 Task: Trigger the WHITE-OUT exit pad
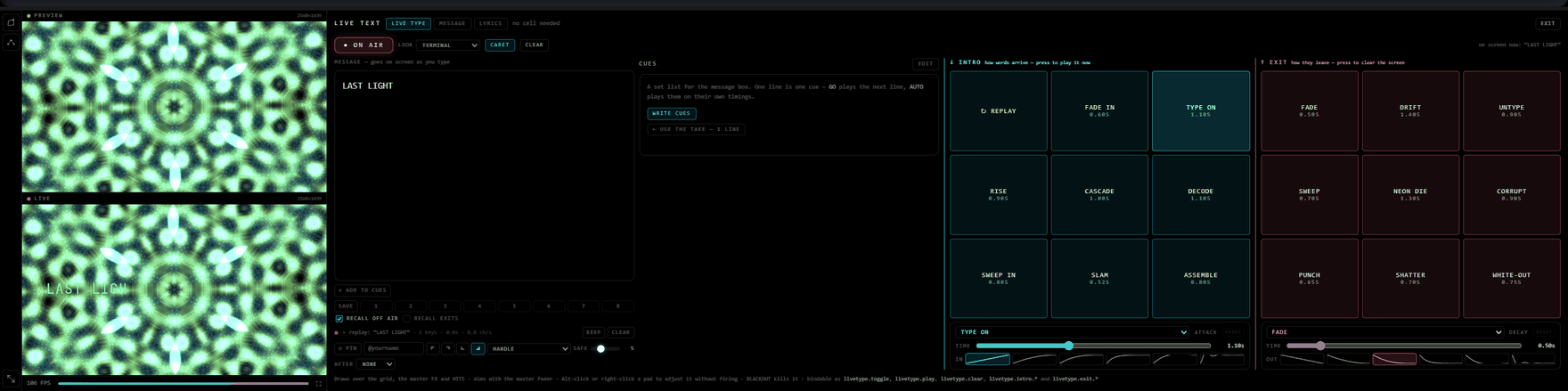pos(1511,279)
